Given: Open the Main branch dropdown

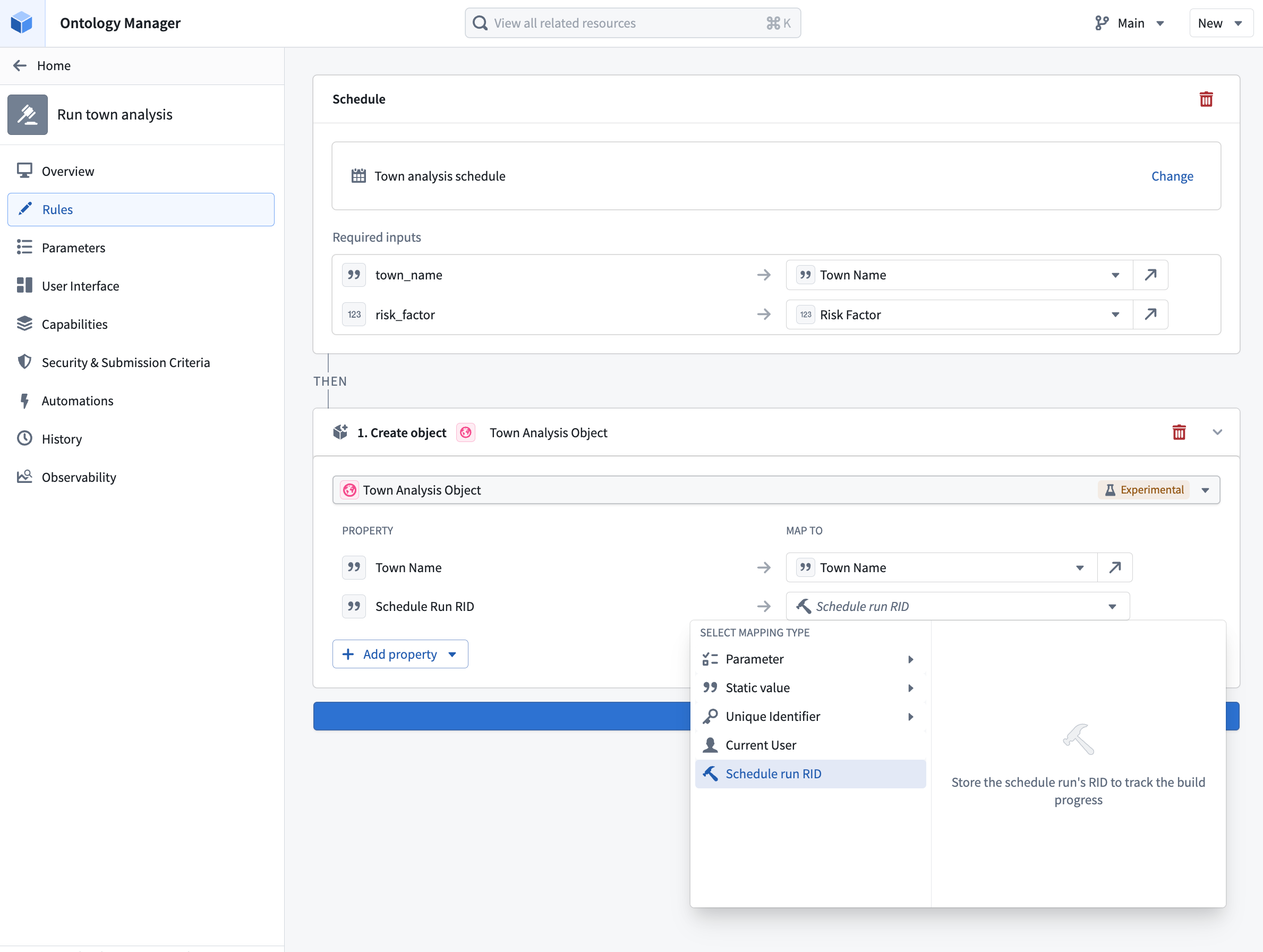Looking at the screenshot, I should pyautogui.click(x=1131, y=23).
